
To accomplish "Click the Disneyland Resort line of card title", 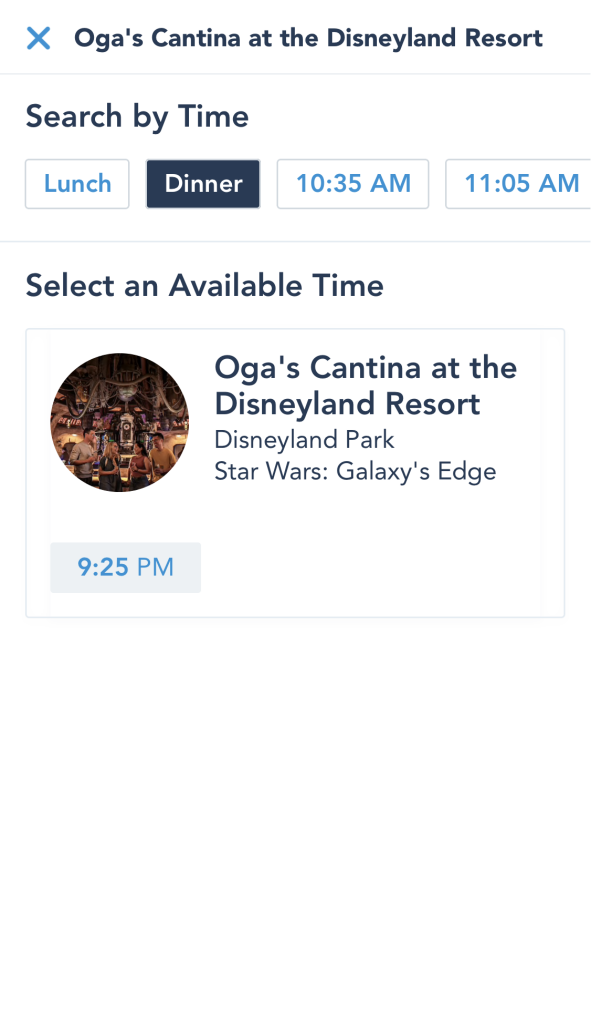I will tap(347, 404).
